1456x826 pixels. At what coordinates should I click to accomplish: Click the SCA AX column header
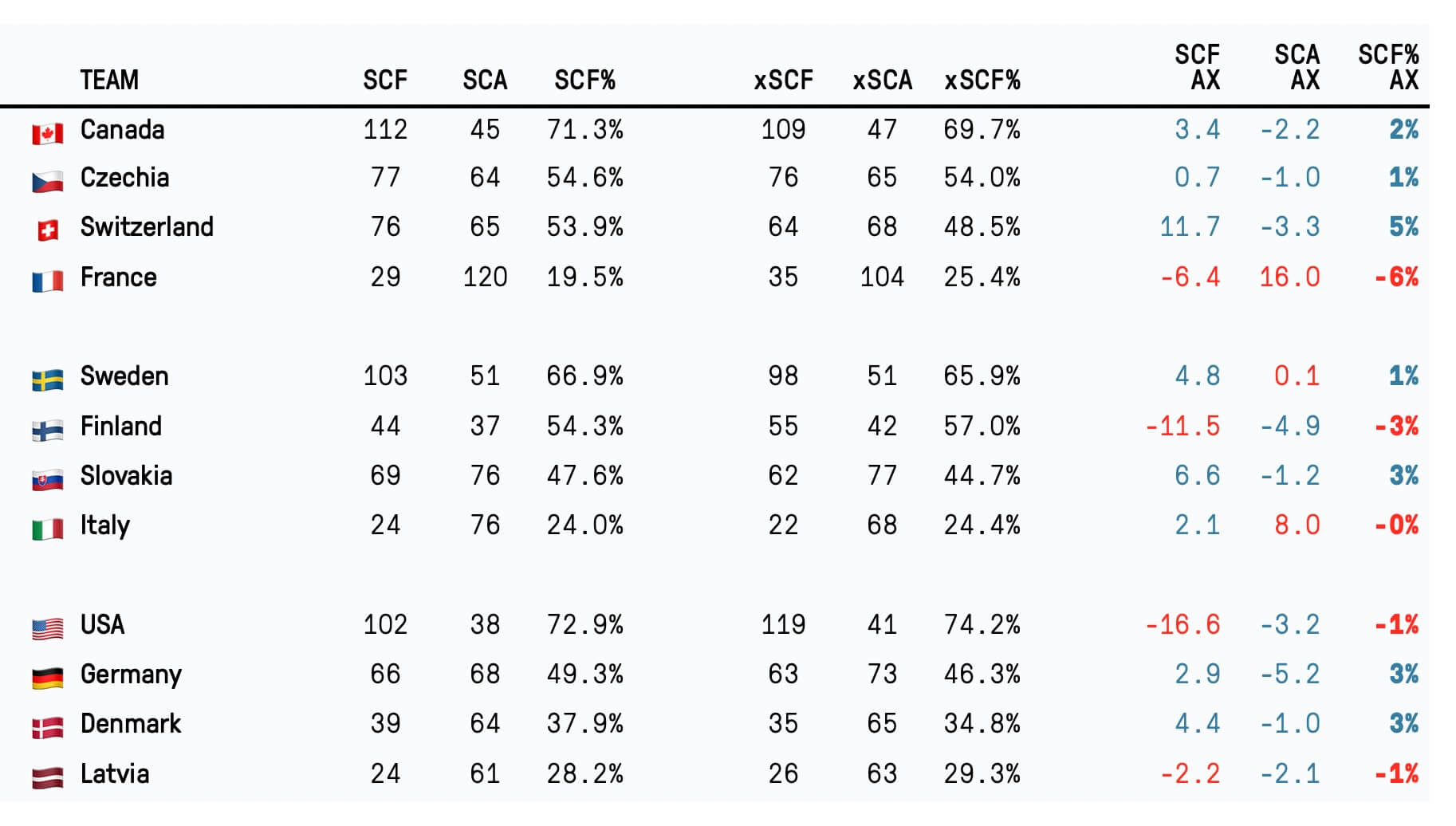pos(1297,67)
